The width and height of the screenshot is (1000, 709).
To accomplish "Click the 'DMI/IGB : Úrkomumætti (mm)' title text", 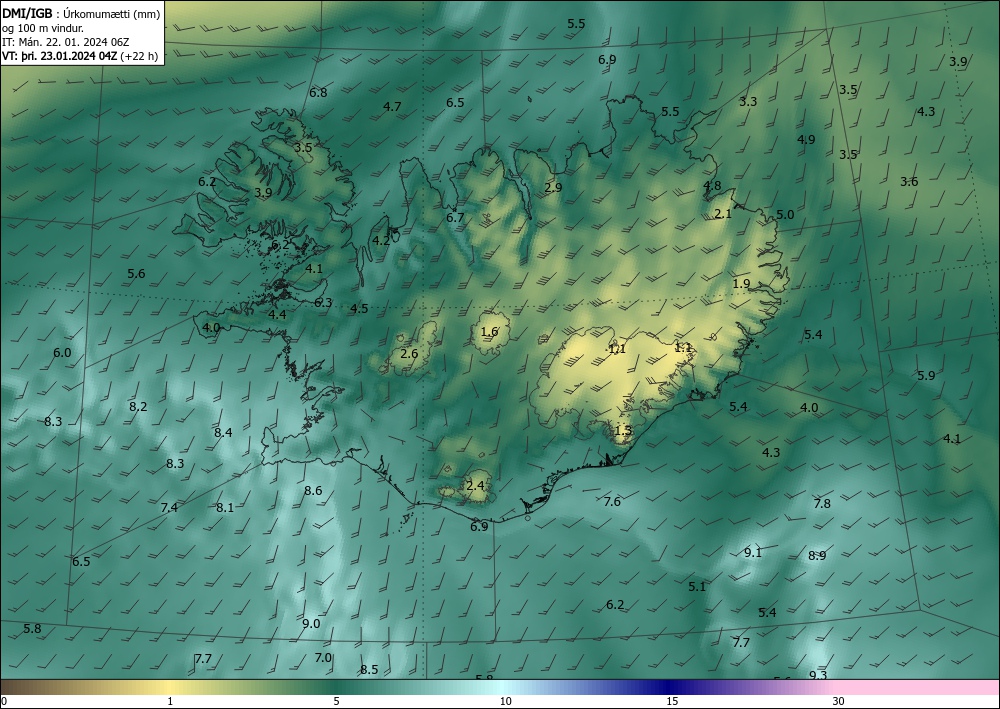I will [x=81, y=13].
